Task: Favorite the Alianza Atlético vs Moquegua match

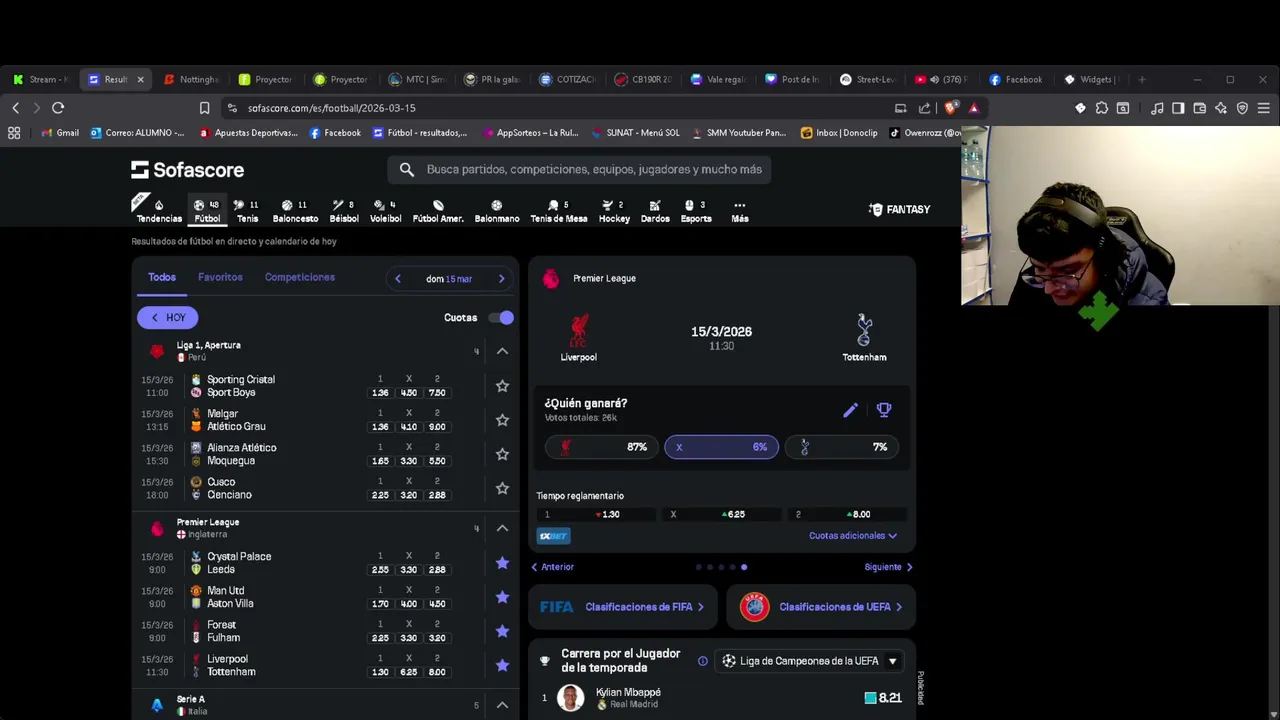Action: [x=502, y=454]
